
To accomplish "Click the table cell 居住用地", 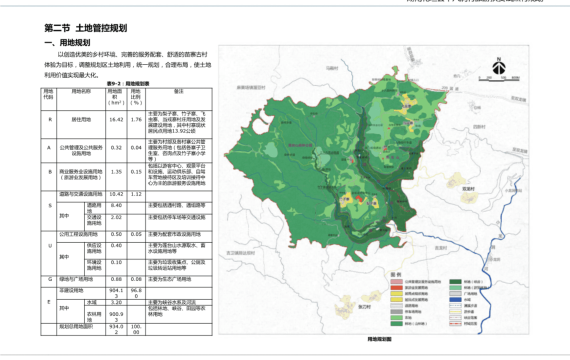I will (81, 120).
